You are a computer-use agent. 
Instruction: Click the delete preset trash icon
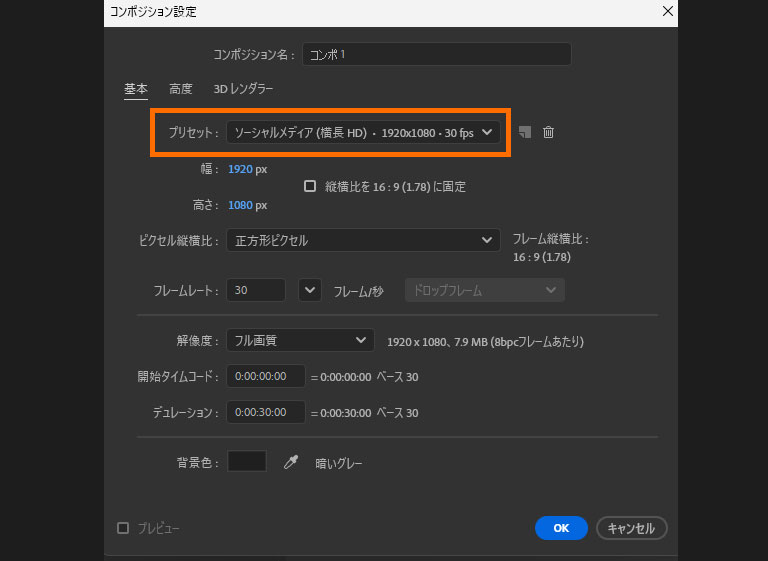(548, 132)
